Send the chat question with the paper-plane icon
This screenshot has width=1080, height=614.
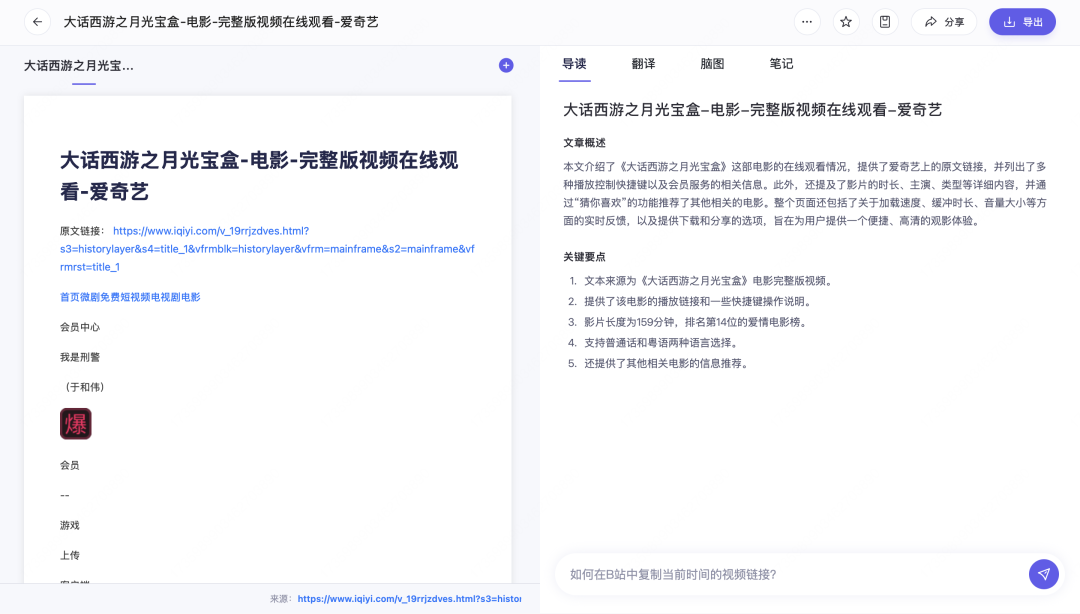pos(1043,574)
